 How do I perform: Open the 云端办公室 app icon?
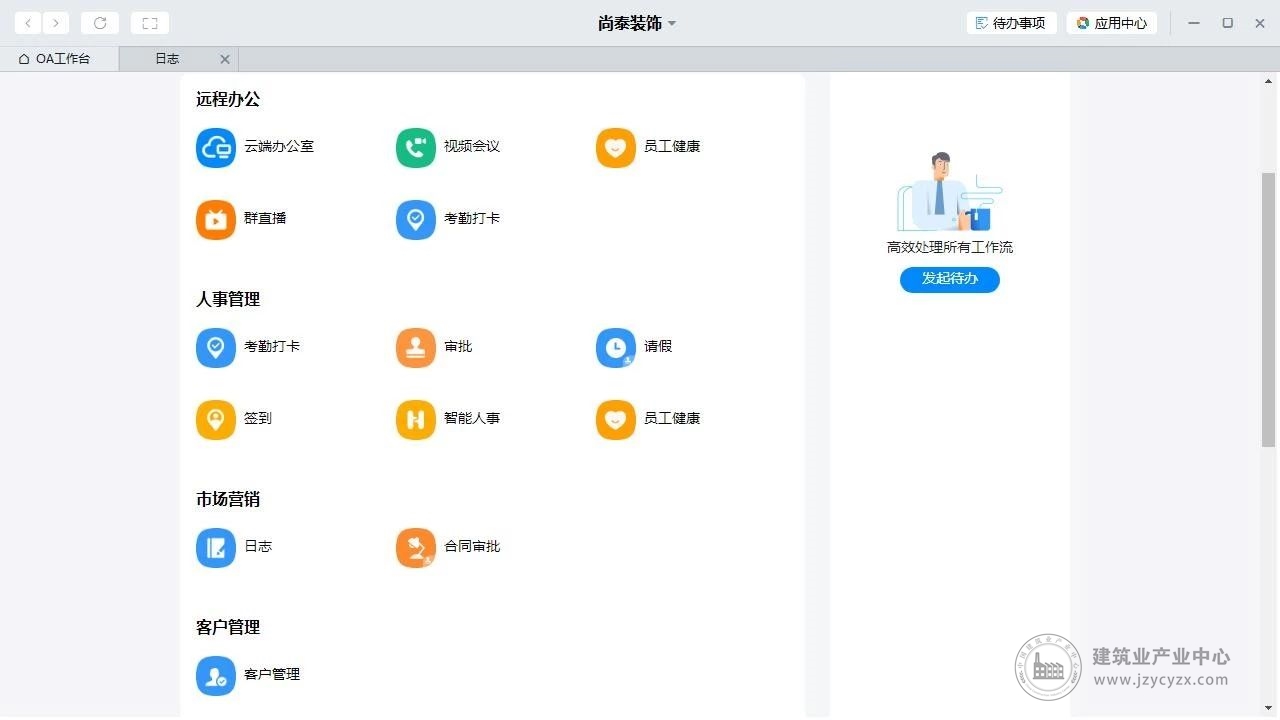[216, 148]
